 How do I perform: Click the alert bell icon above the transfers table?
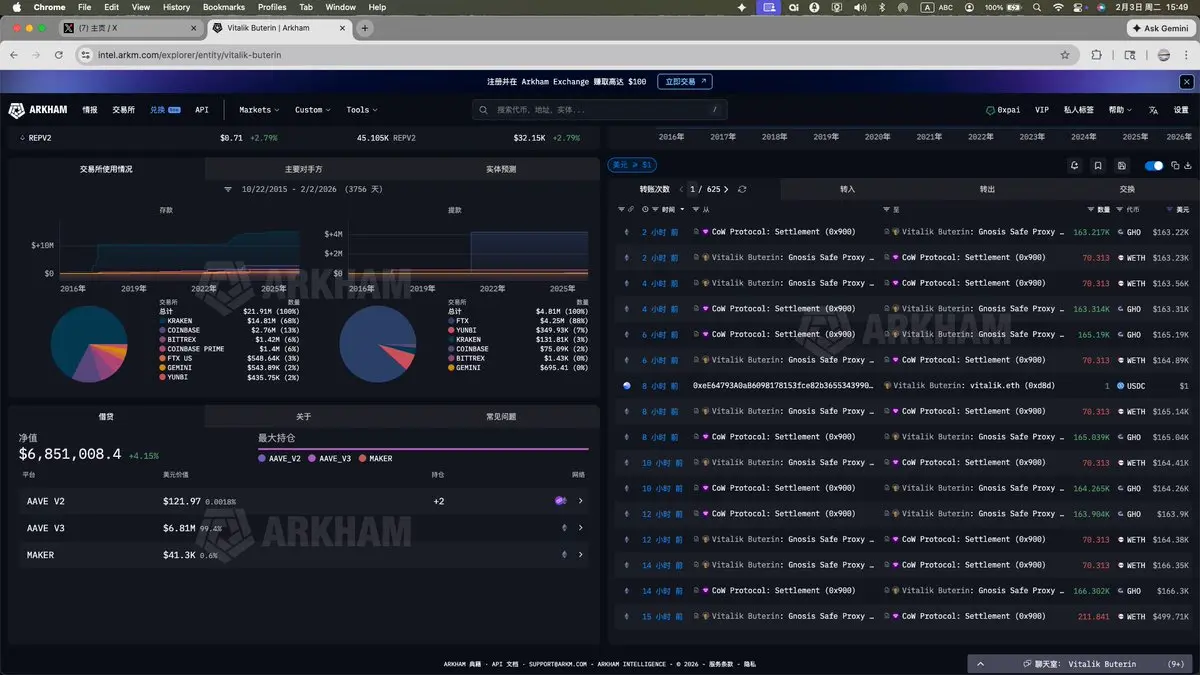point(1074,166)
